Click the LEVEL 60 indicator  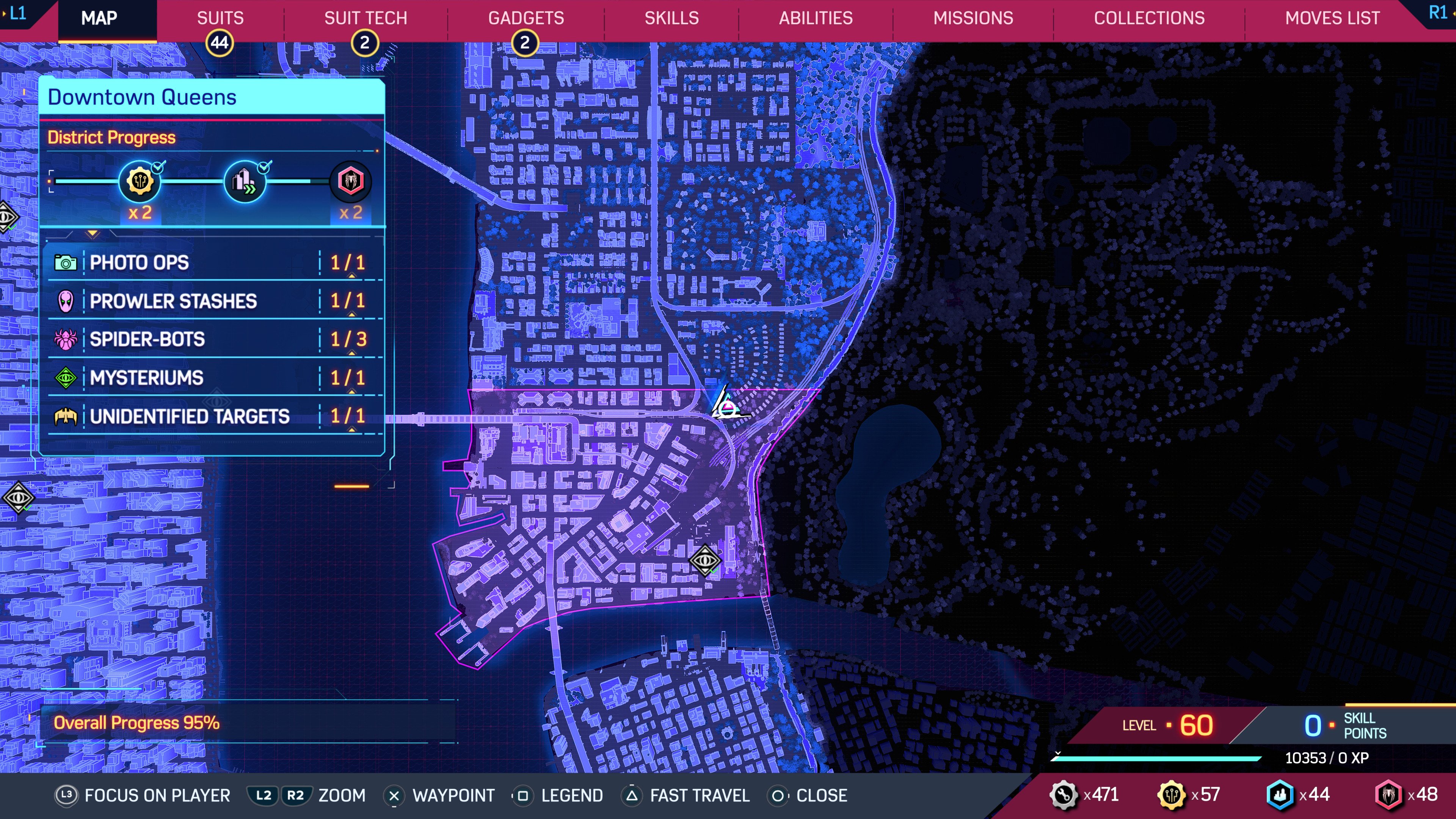point(1168,725)
